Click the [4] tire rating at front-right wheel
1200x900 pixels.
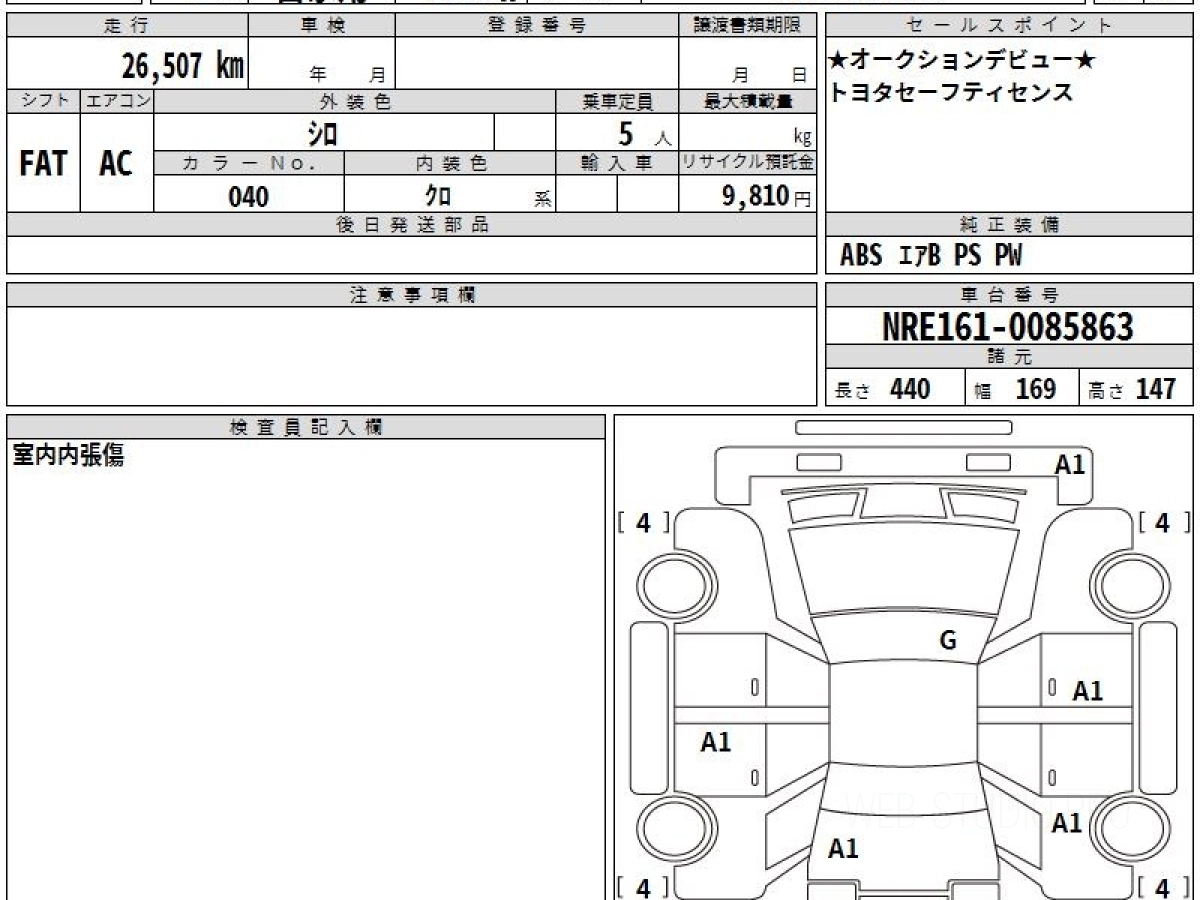(x=1164, y=522)
